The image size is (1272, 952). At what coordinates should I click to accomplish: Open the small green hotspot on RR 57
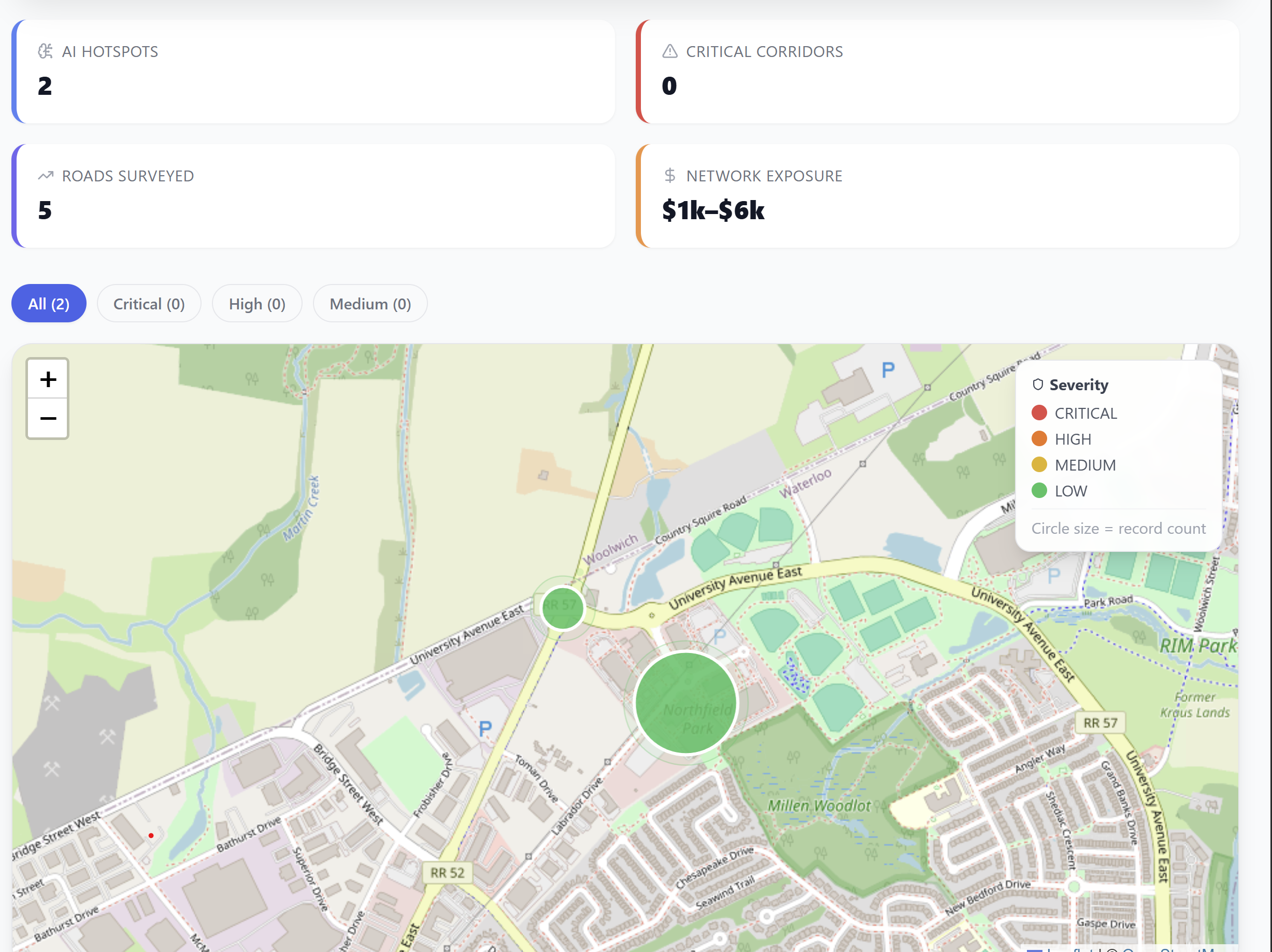pyautogui.click(x=562, y=607)
